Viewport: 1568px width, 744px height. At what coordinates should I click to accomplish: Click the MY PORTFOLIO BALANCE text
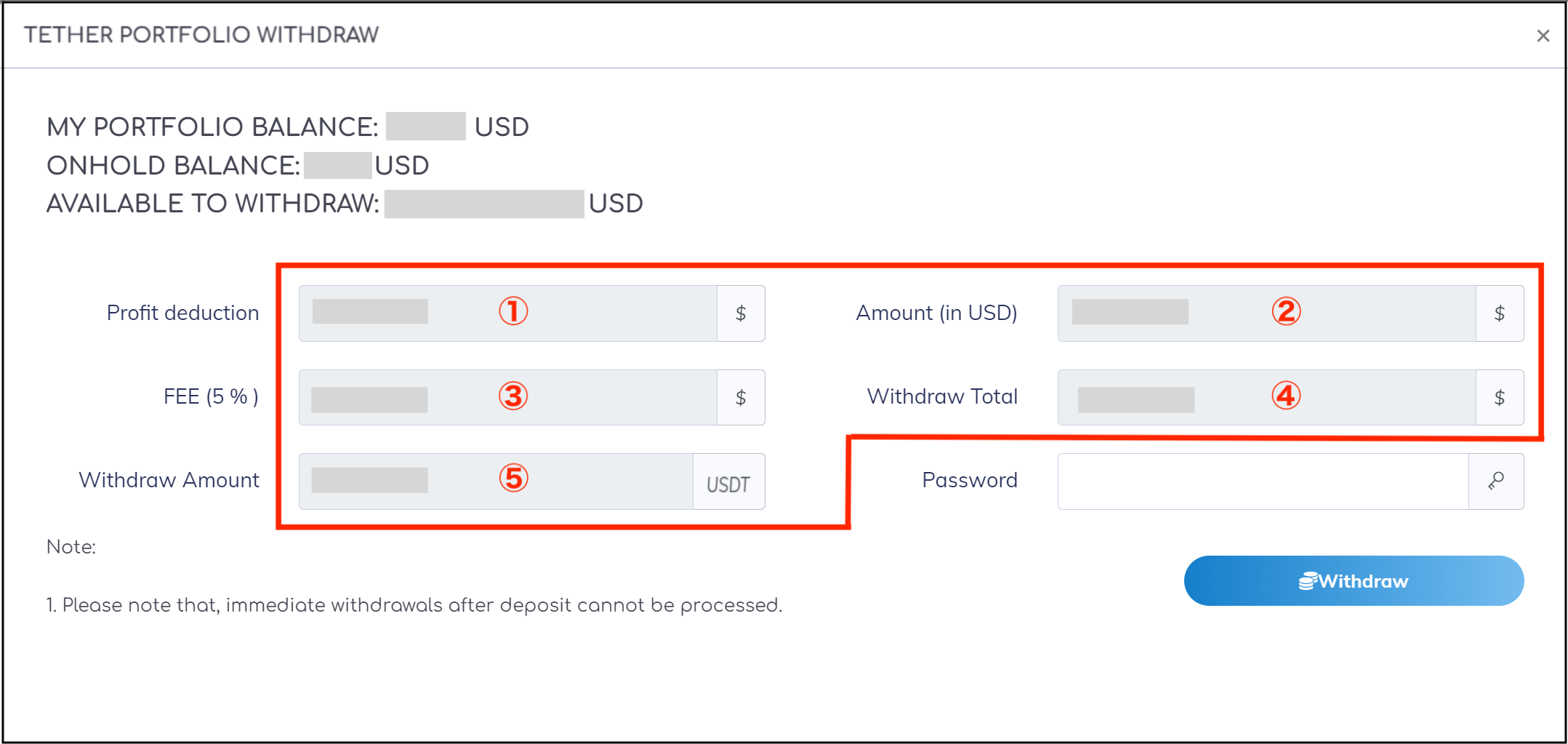tap(288, 127)
